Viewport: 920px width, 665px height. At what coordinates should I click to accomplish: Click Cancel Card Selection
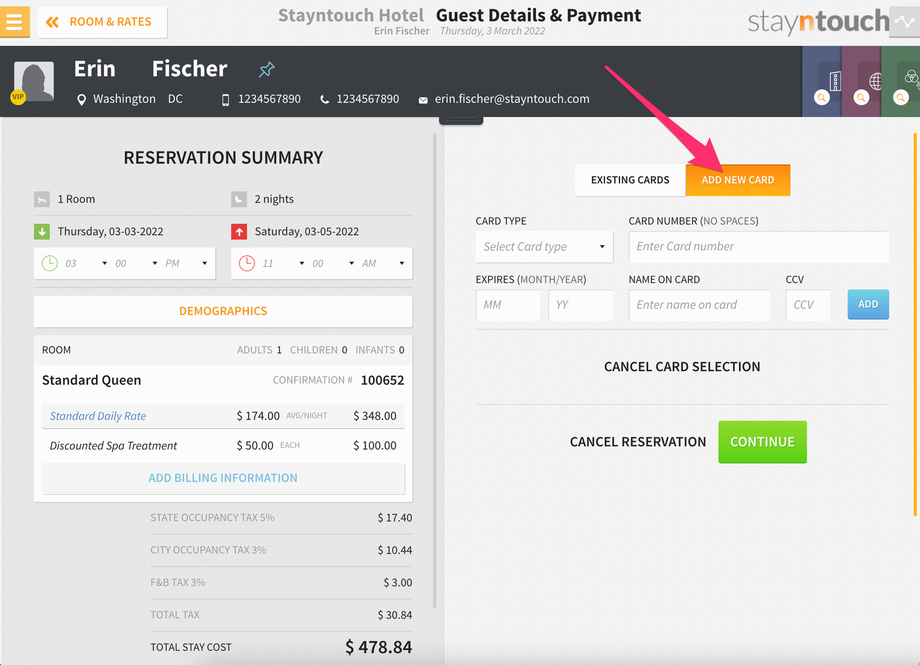(682, 367)
